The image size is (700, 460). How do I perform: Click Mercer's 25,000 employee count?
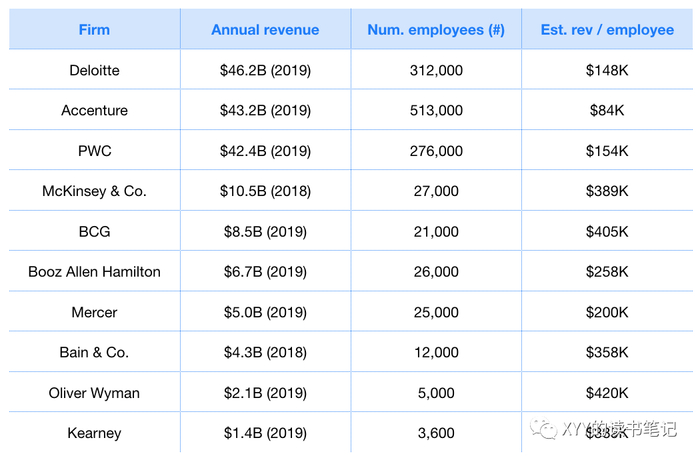[436, 312]
